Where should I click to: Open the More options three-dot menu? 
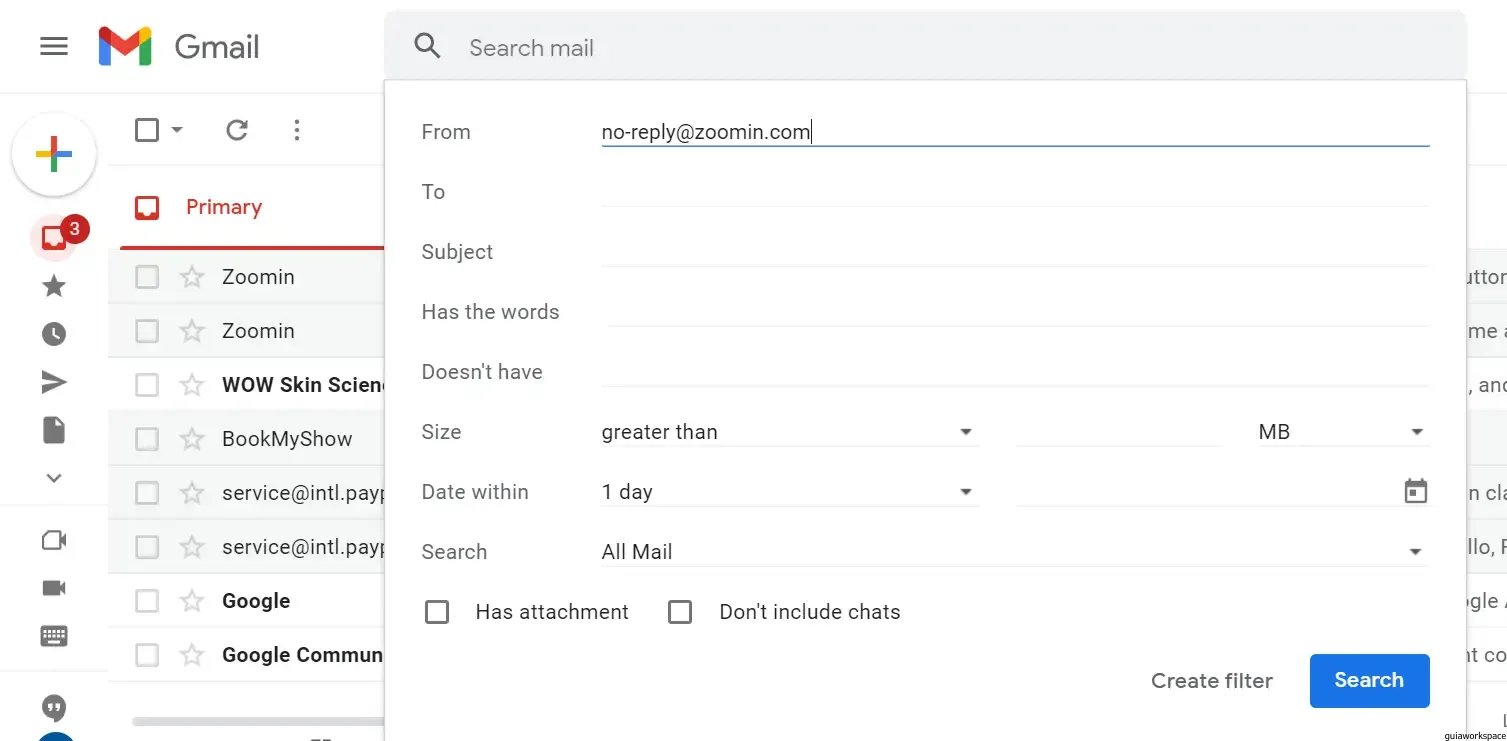296,130
